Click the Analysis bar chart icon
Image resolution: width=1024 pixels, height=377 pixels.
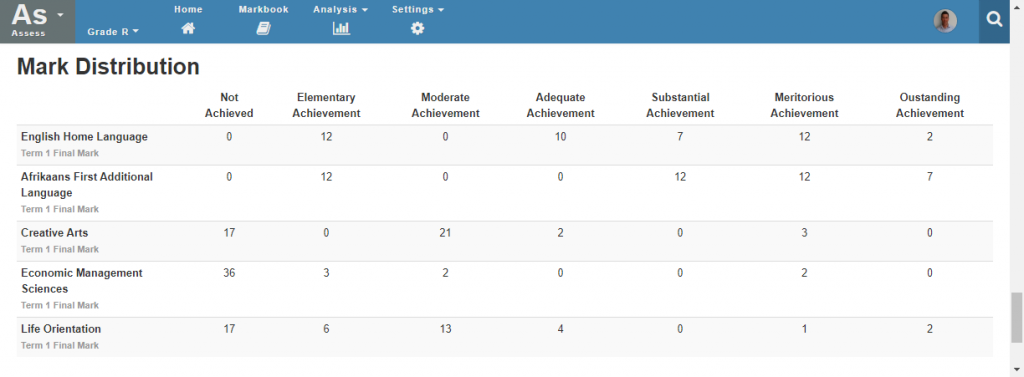(x=341, y=28)
